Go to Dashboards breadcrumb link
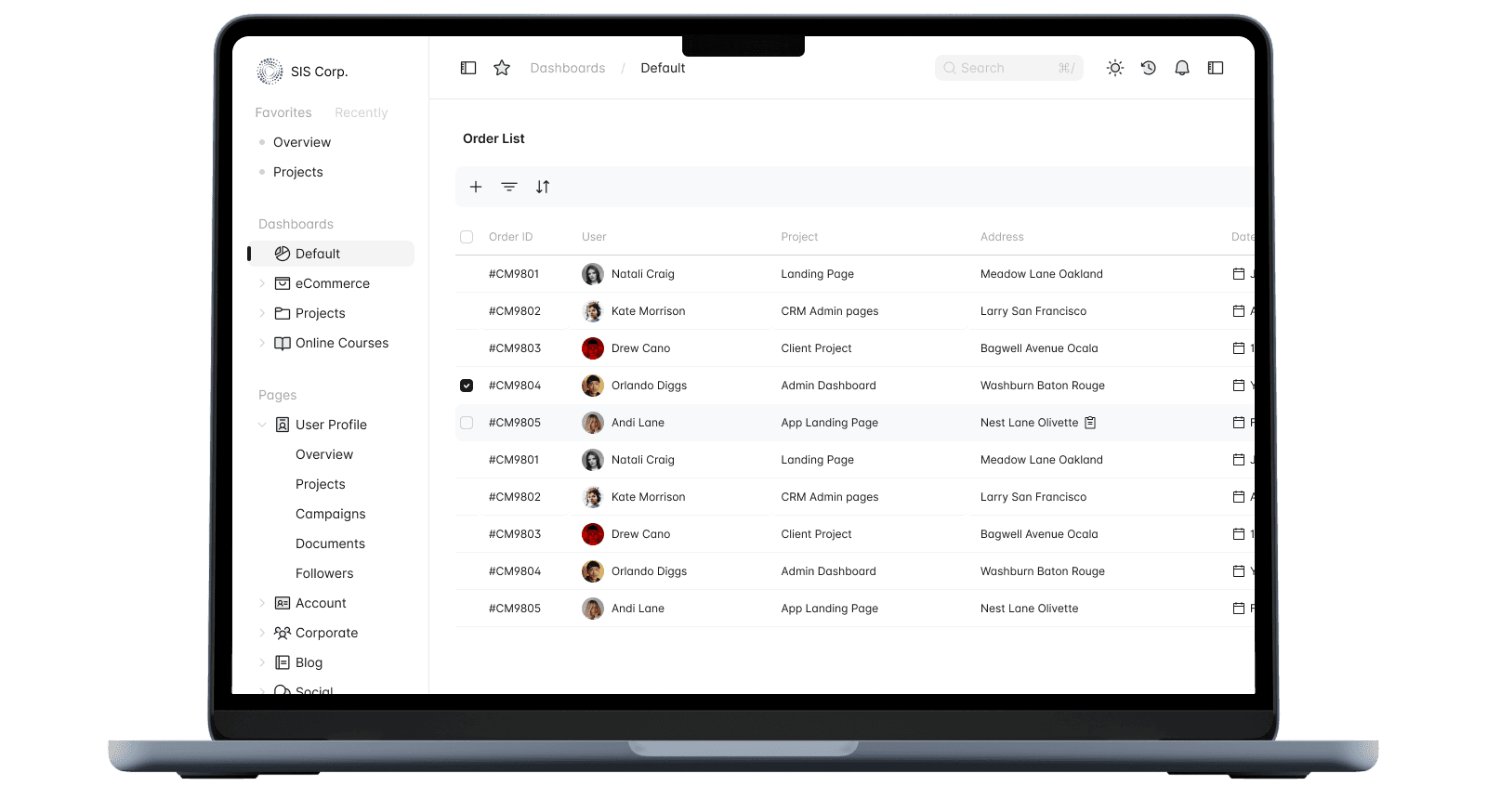 click(567, 68)
